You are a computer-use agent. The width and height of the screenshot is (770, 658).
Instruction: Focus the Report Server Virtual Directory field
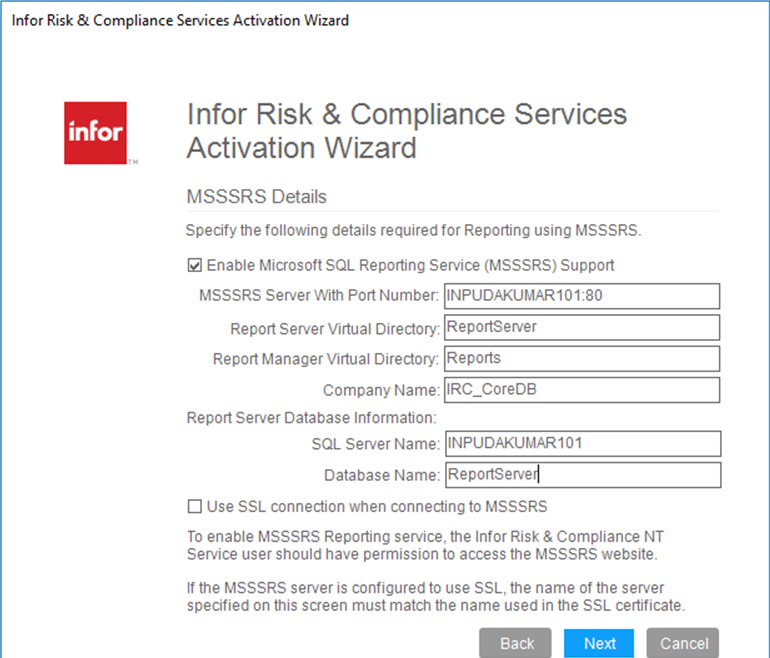[x=581, y=327]
